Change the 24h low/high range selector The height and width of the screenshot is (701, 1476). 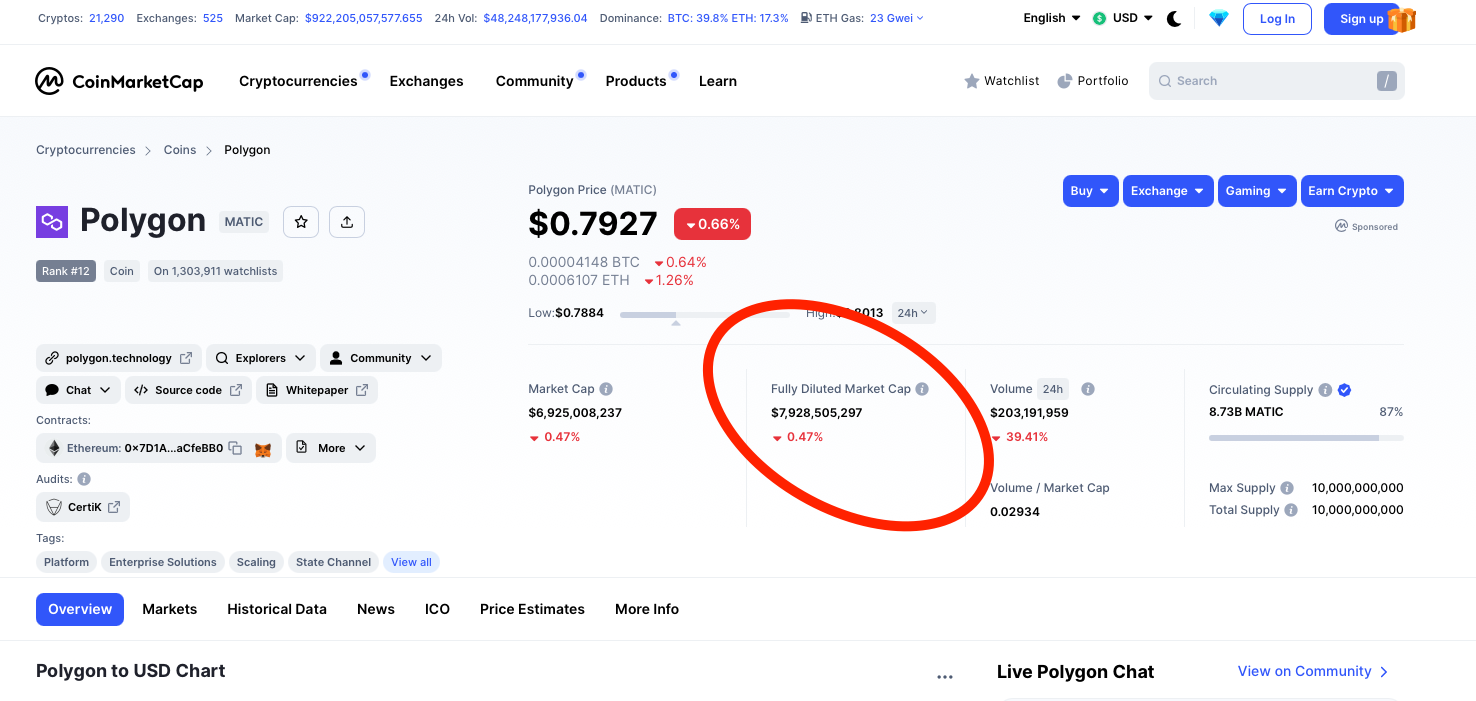(913, 313)
